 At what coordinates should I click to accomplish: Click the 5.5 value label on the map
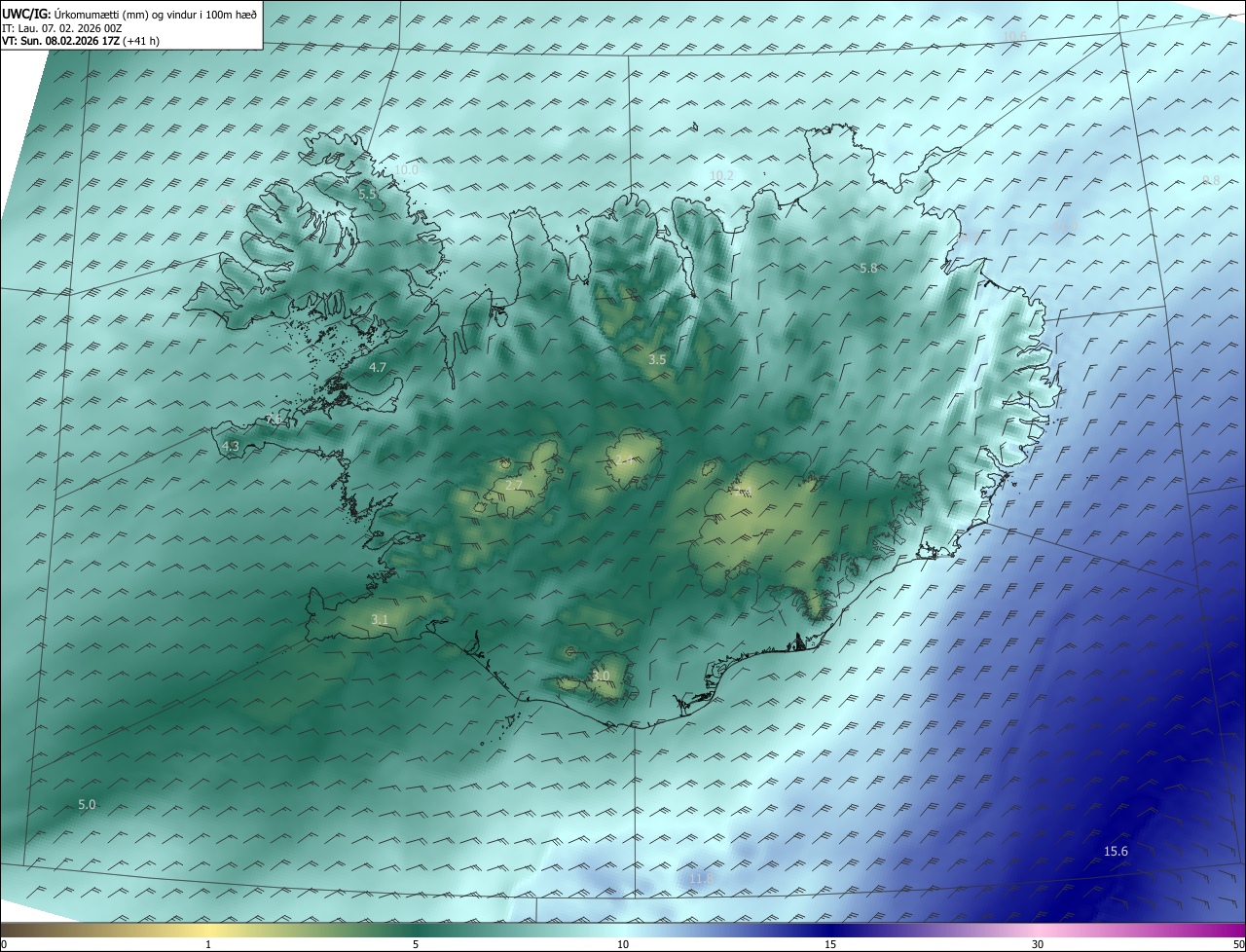pyautogui.click(x=367, y=195)
